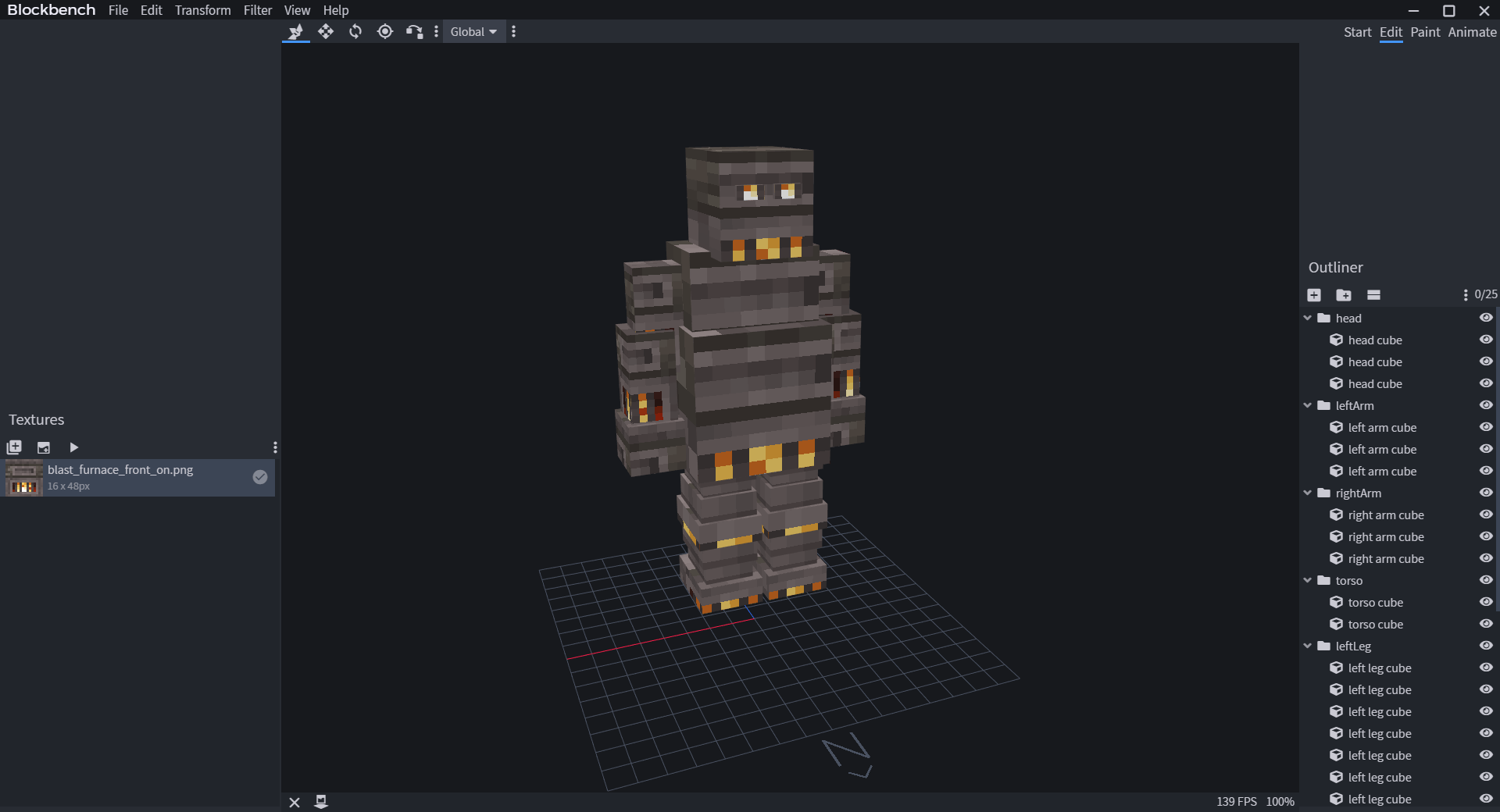Add a new cube in the Outliner
The image size is (1500, 812).
pyautogui.click(x=1314, y=295)
